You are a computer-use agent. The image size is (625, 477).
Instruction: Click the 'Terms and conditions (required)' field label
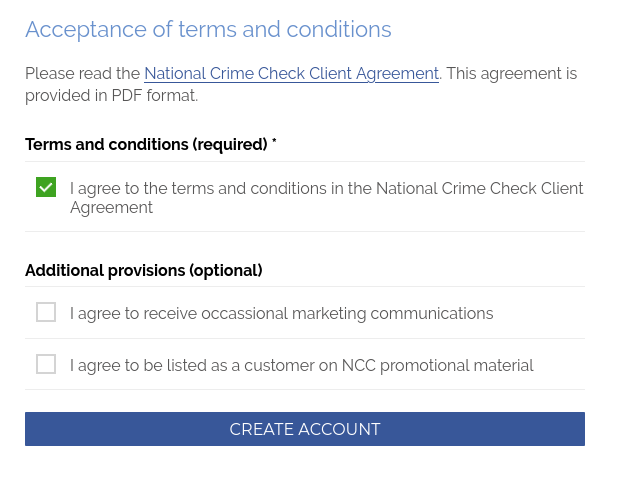(x=146, y=145)
